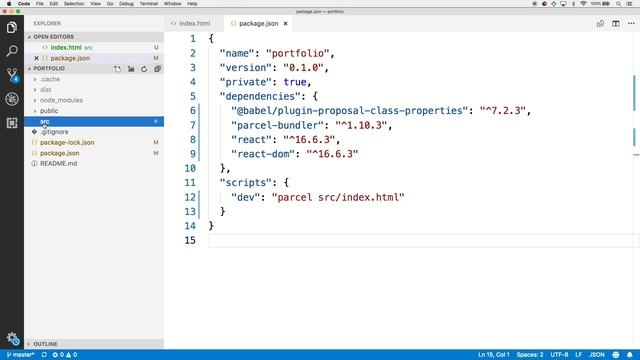The image size is (640, 360).
Task: Open Source Control view with badge
Action: point(12,75)
